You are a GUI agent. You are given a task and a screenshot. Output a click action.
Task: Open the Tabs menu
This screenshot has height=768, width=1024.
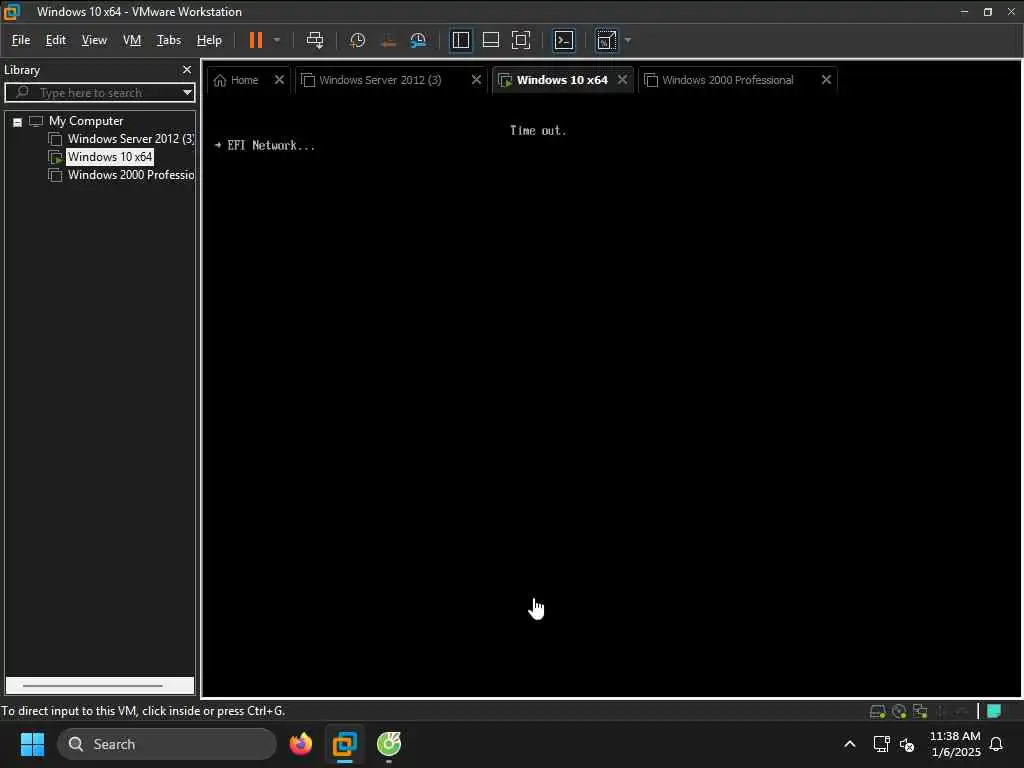pyautogui.click(x=168, y=40)
